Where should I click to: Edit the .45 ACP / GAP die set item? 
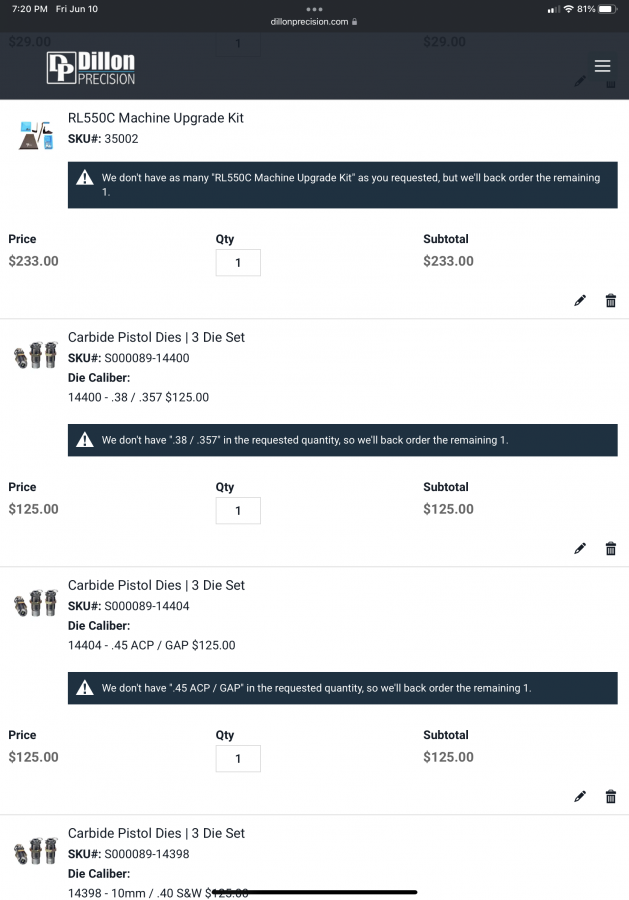click(580, 797)
